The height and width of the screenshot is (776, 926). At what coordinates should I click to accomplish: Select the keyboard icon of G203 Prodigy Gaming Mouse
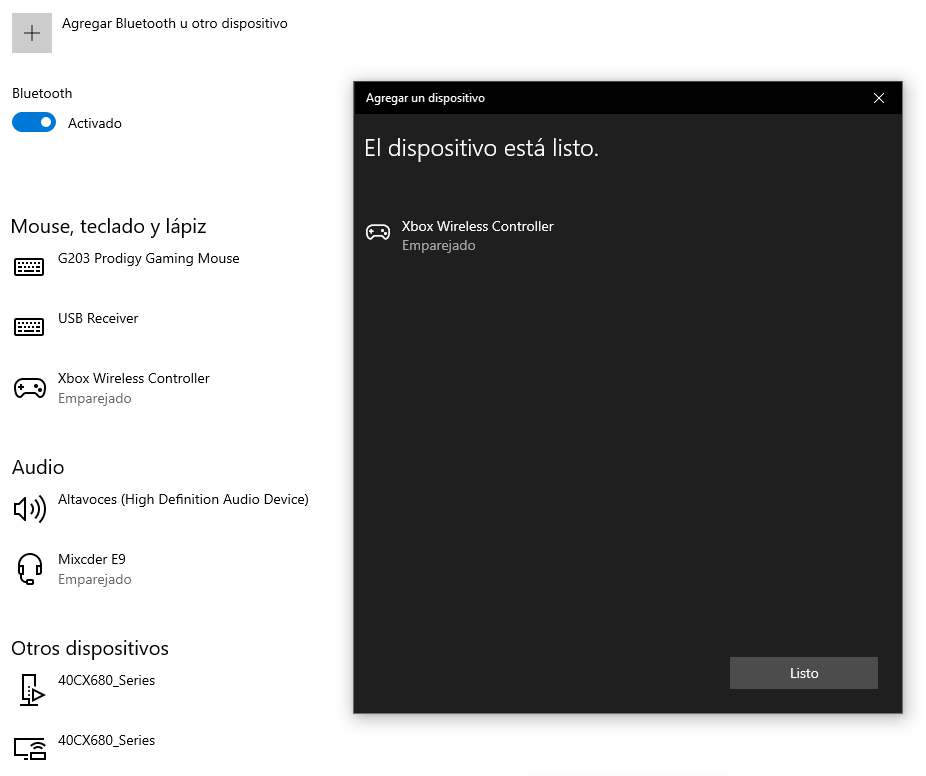coord(29,267)
